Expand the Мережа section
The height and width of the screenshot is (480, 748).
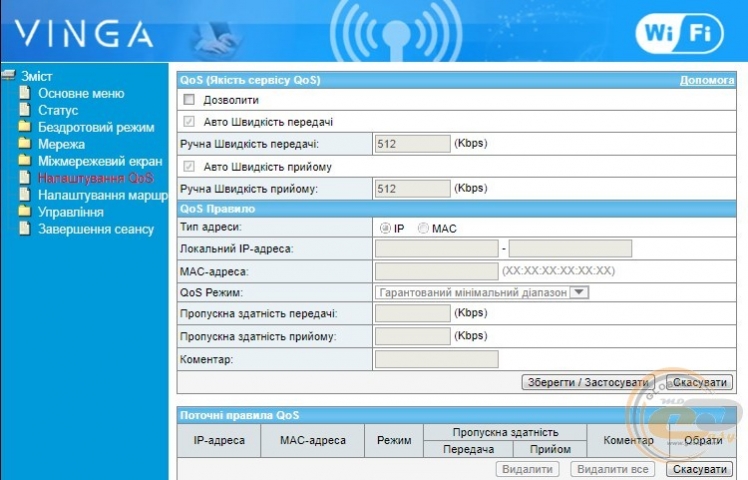61,144
